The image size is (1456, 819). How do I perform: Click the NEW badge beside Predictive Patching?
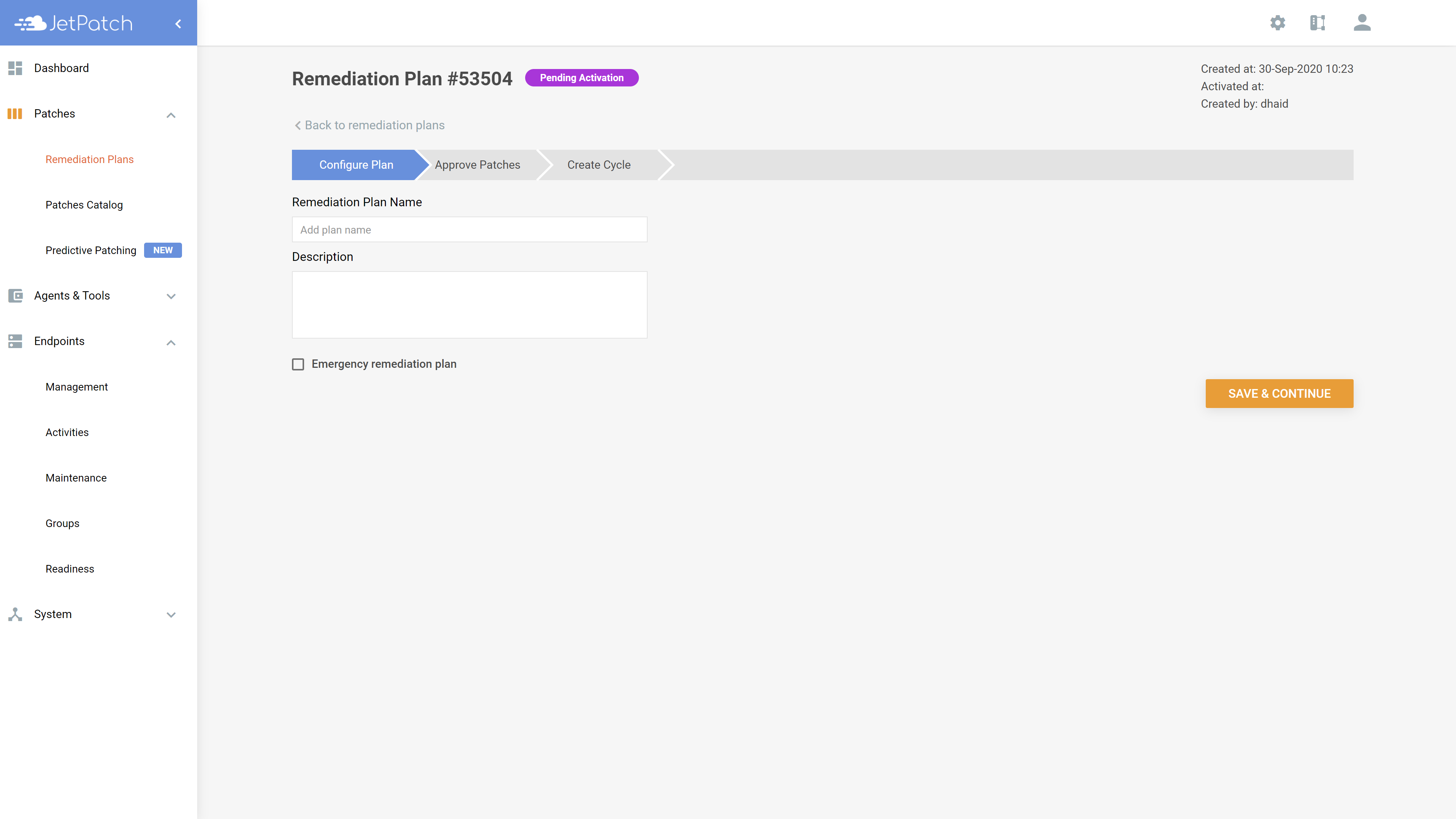pyautogui.click(x=163, y=250)
